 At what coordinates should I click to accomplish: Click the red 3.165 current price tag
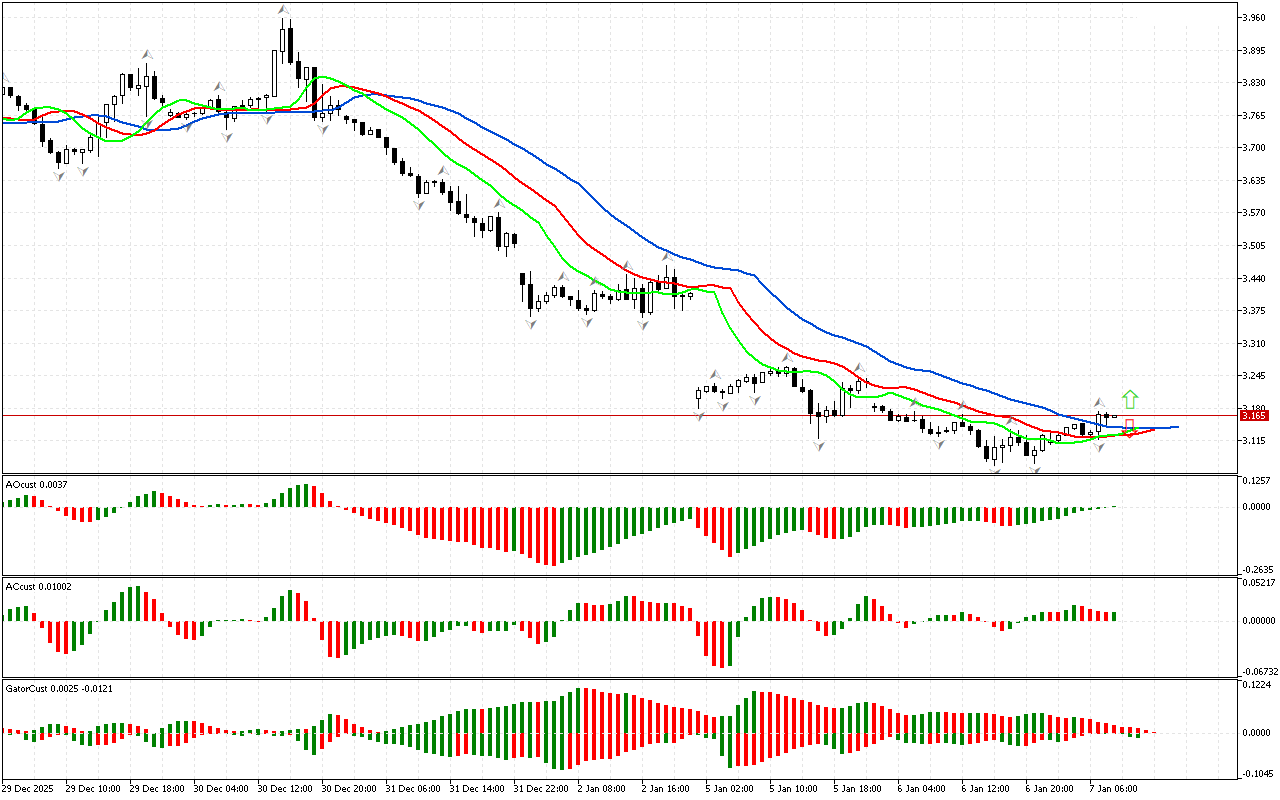(x=1254, y=415)
